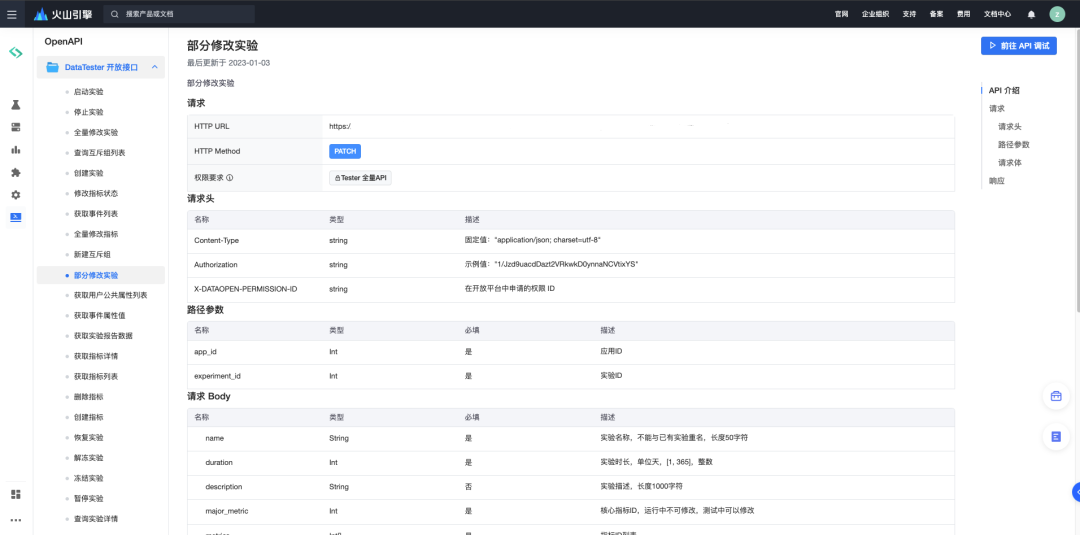Screen dimensions: 1080x535
Task: Jump to 路径参数 in the outline
Action: [1013, 145]
